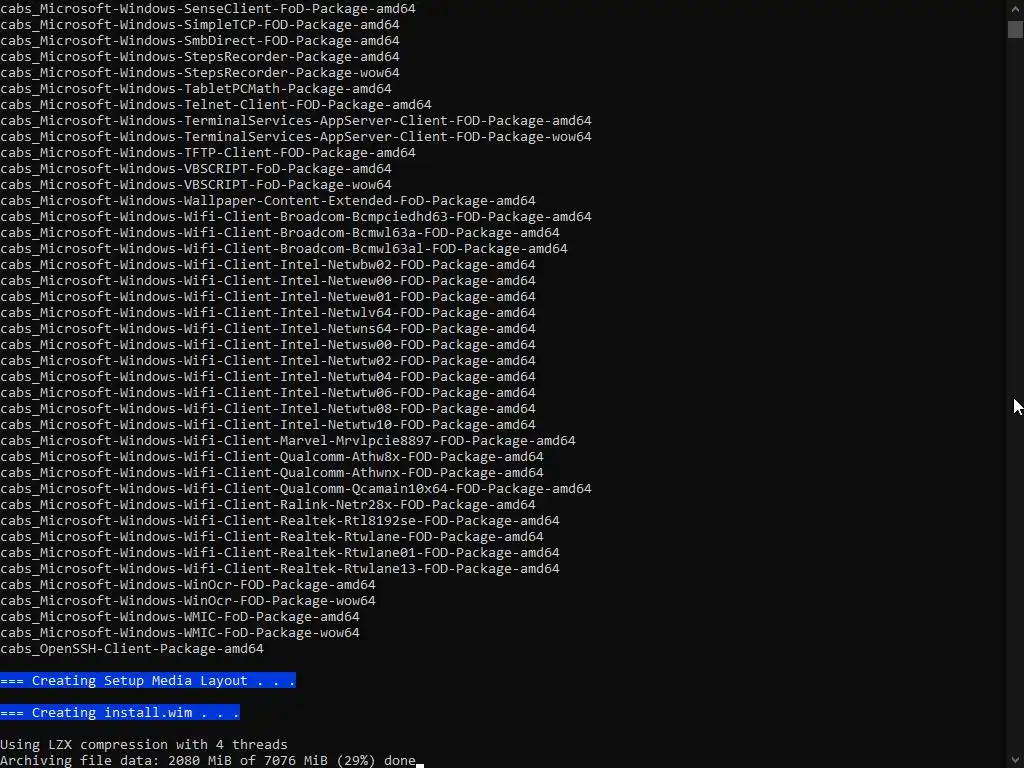Click the StepsRecorder-Package-amd64 line
Image resolution: width=1024 pixels, height=768 pixels.
pos(200,57)
